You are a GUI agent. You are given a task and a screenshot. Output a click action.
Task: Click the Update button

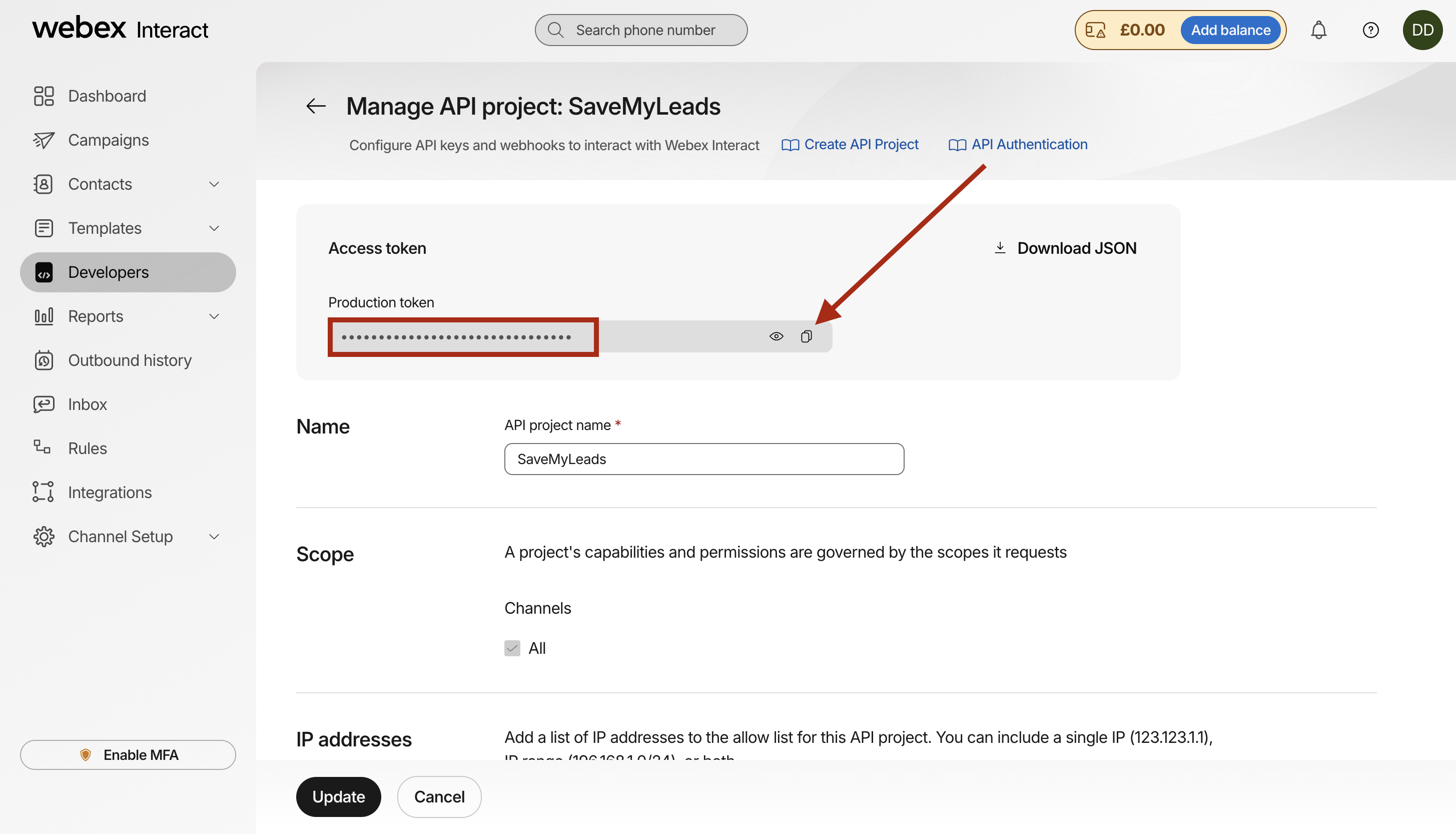[338, 796]
